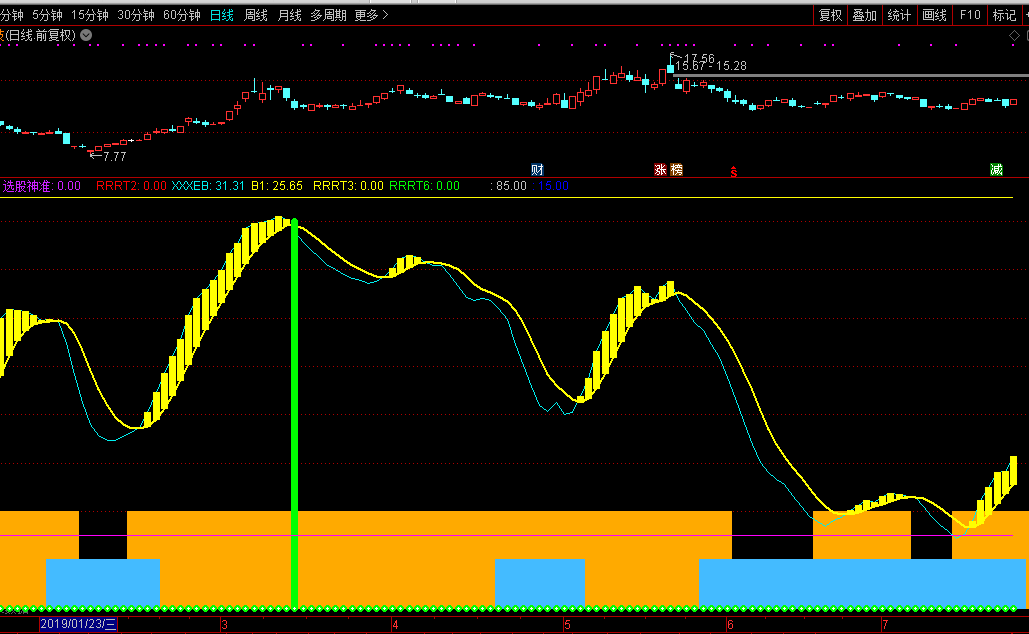Open the 复权 adjustment options

(x=830, y=15)
